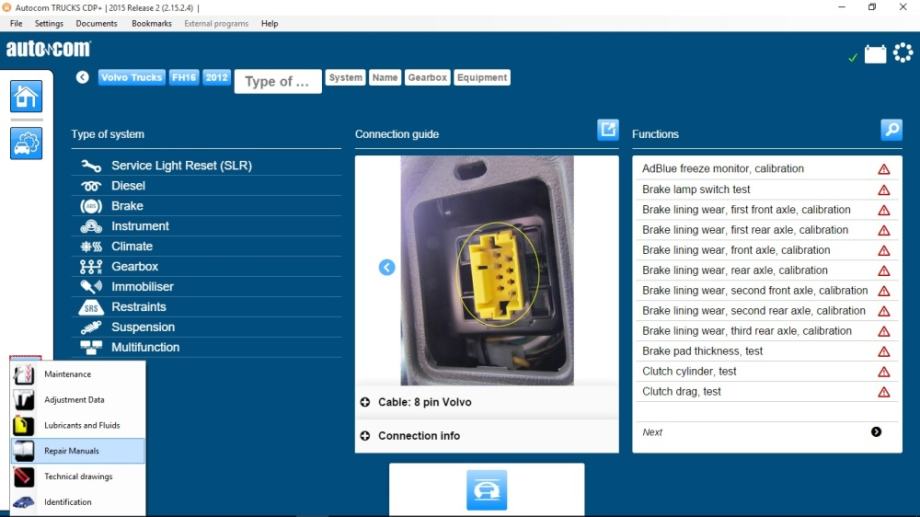920x517 pixels.
Task: Select 'Brake lining wear, third rear axle, calibration'
Action: pyautogui.click(x=766, y=331)
